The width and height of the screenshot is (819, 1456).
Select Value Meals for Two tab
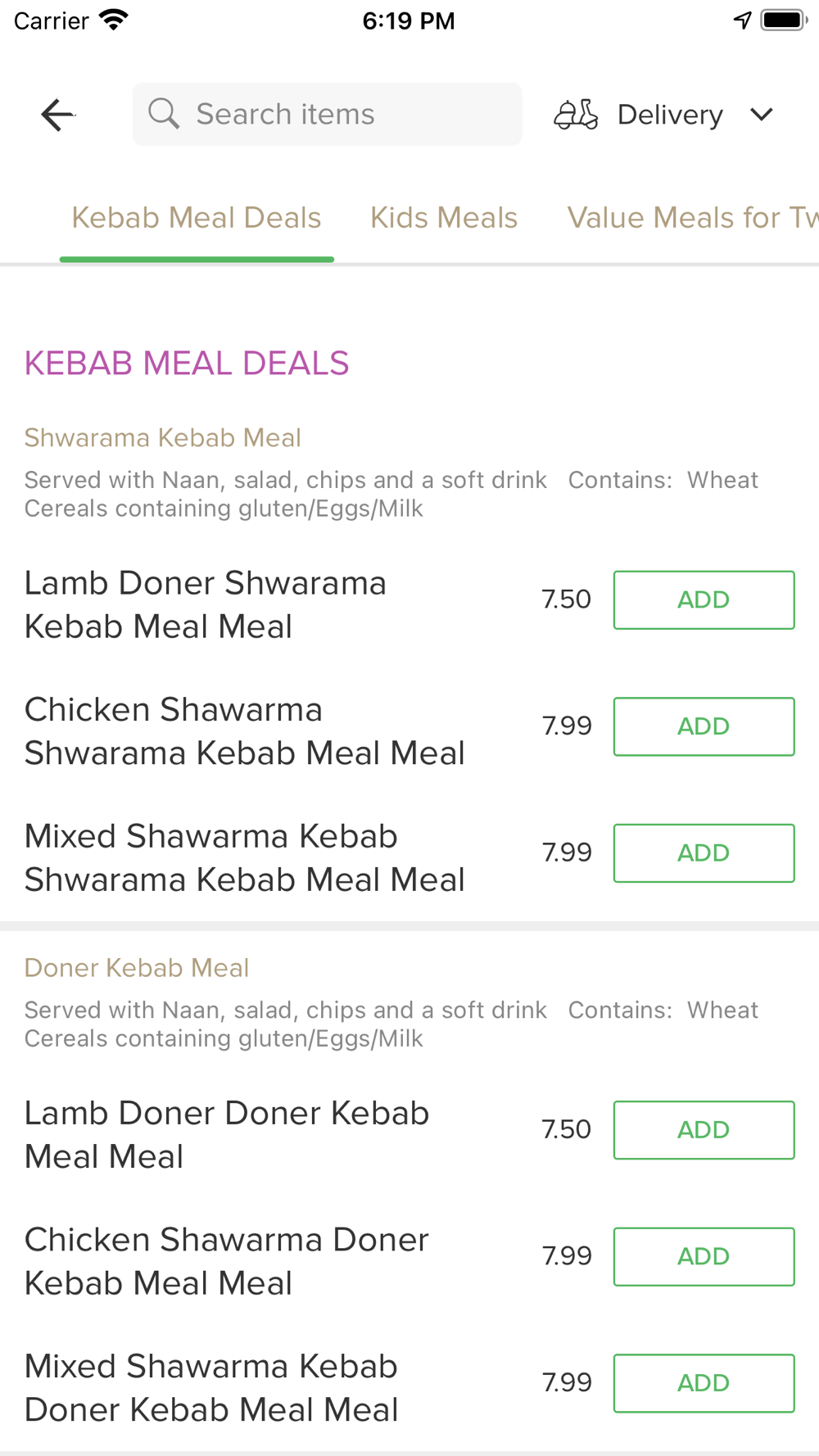(692, 218)
